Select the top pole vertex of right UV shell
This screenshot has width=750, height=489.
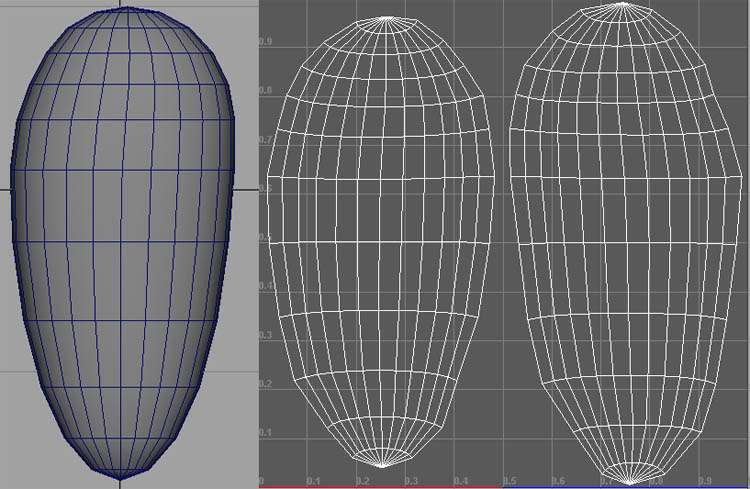tap(623, 4)
